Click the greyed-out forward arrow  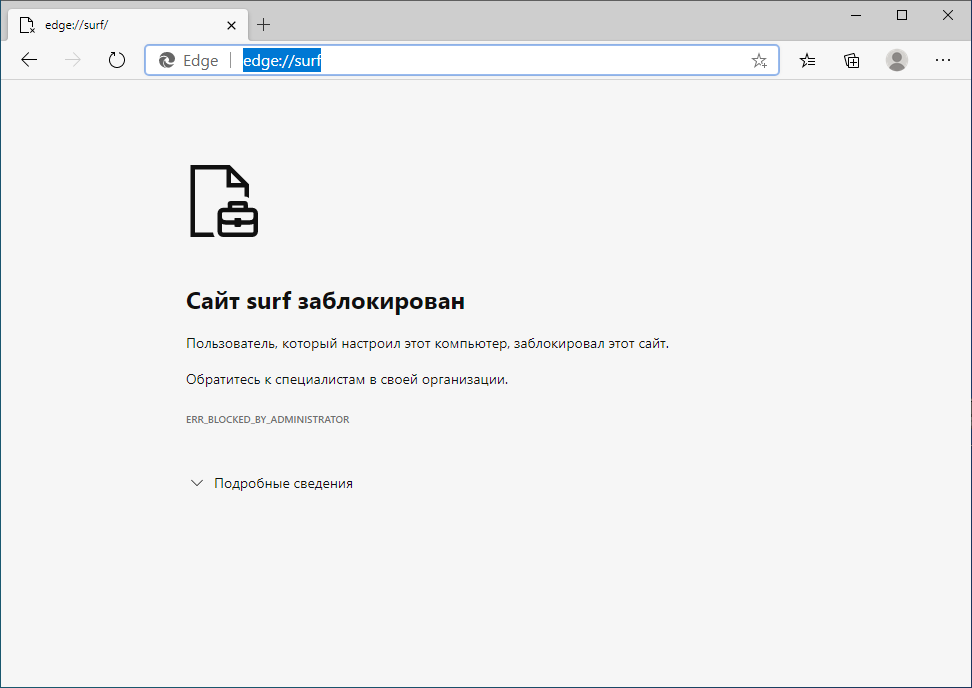(x=73, y=60)
